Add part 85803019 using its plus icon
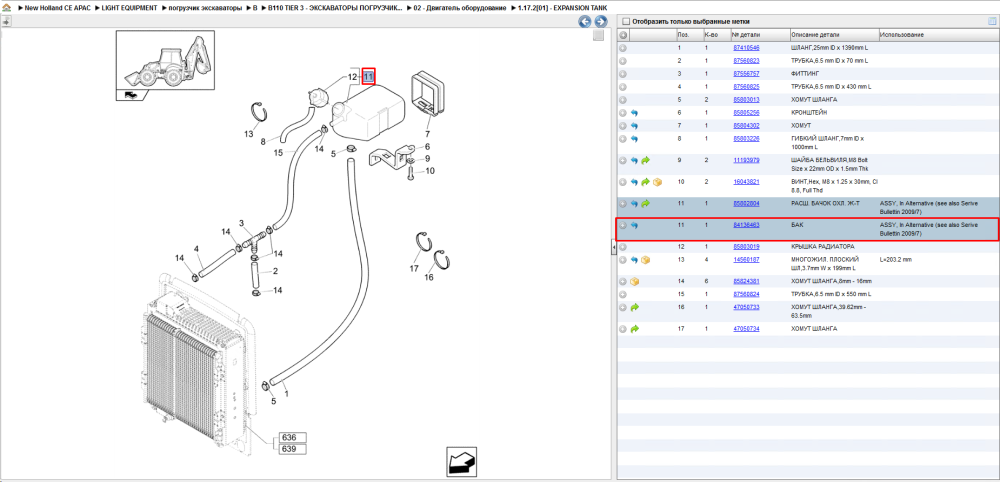Image resolution: width=1000 pixels, height=482 pixels. click(623, 247)
